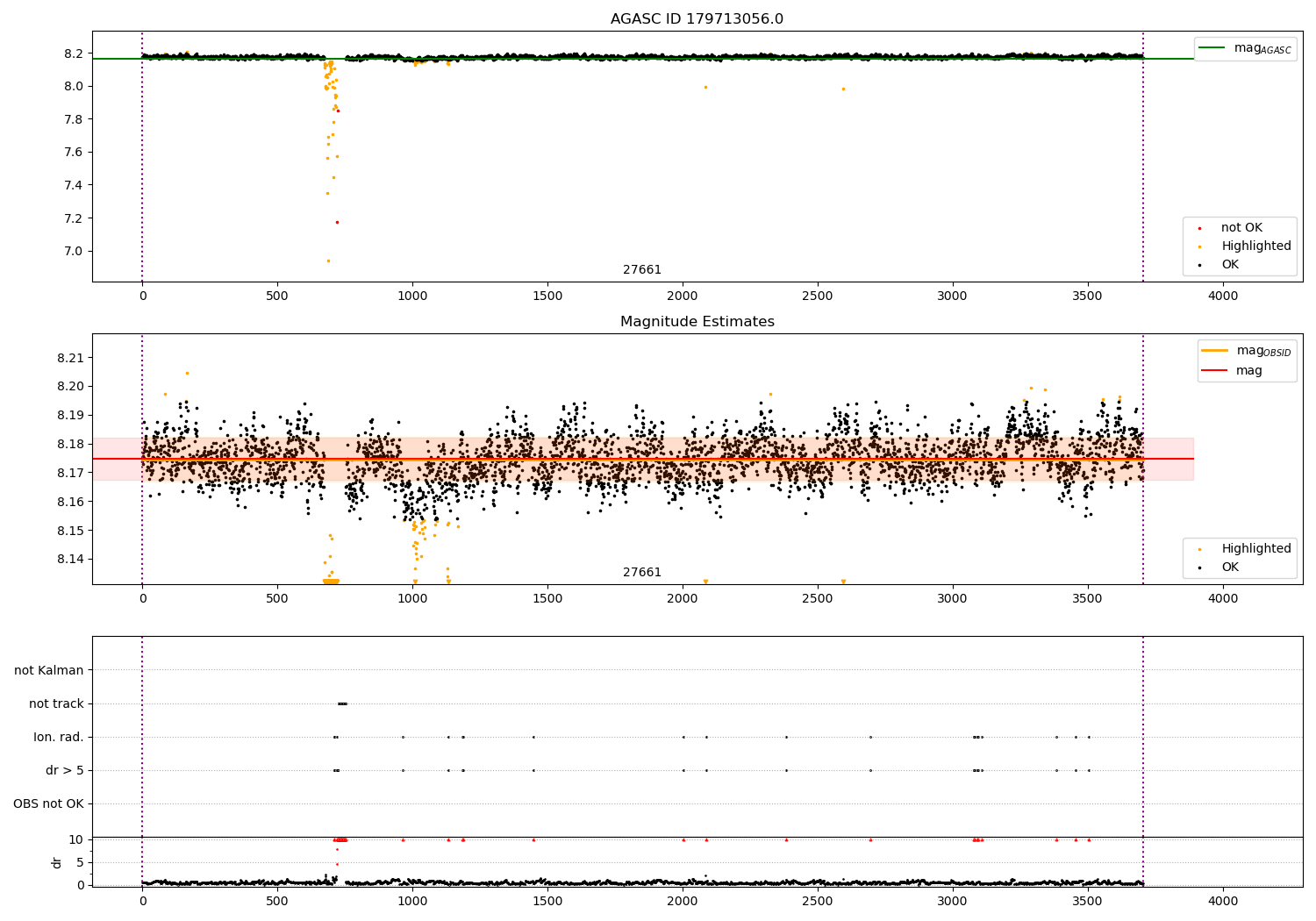Click the 8.2 tick on the top panel
This screenshot has height=921, width=1316.
(x=74, y=54)
